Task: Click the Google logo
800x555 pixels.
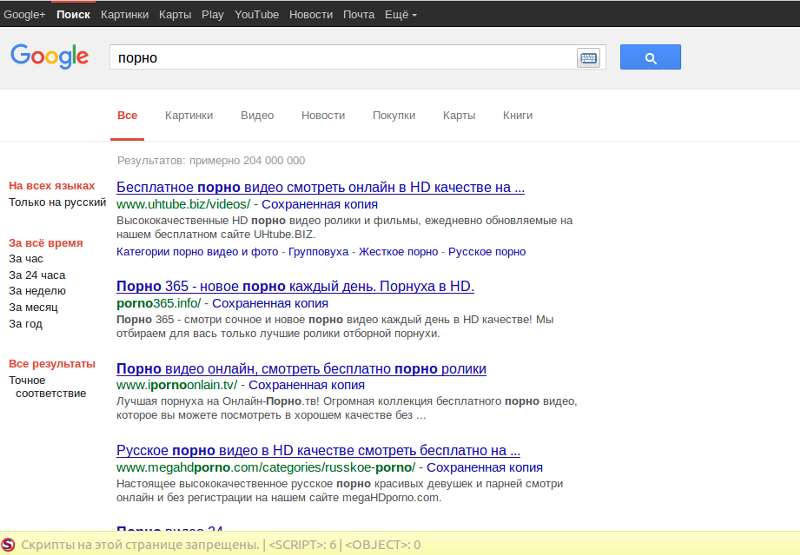Action: [49, 56]
